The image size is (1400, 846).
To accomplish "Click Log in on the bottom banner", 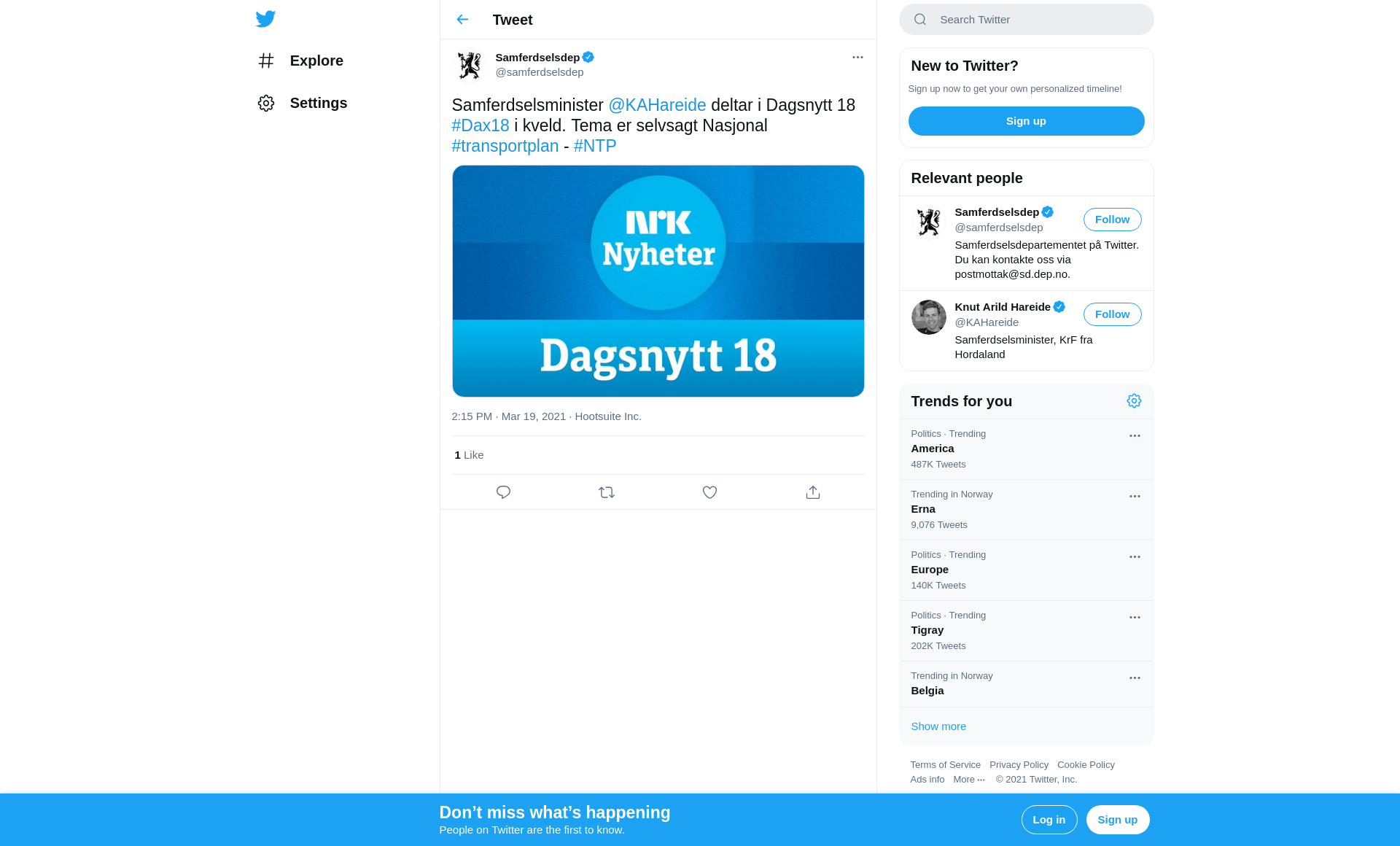I will click(x=1049, y=820).
